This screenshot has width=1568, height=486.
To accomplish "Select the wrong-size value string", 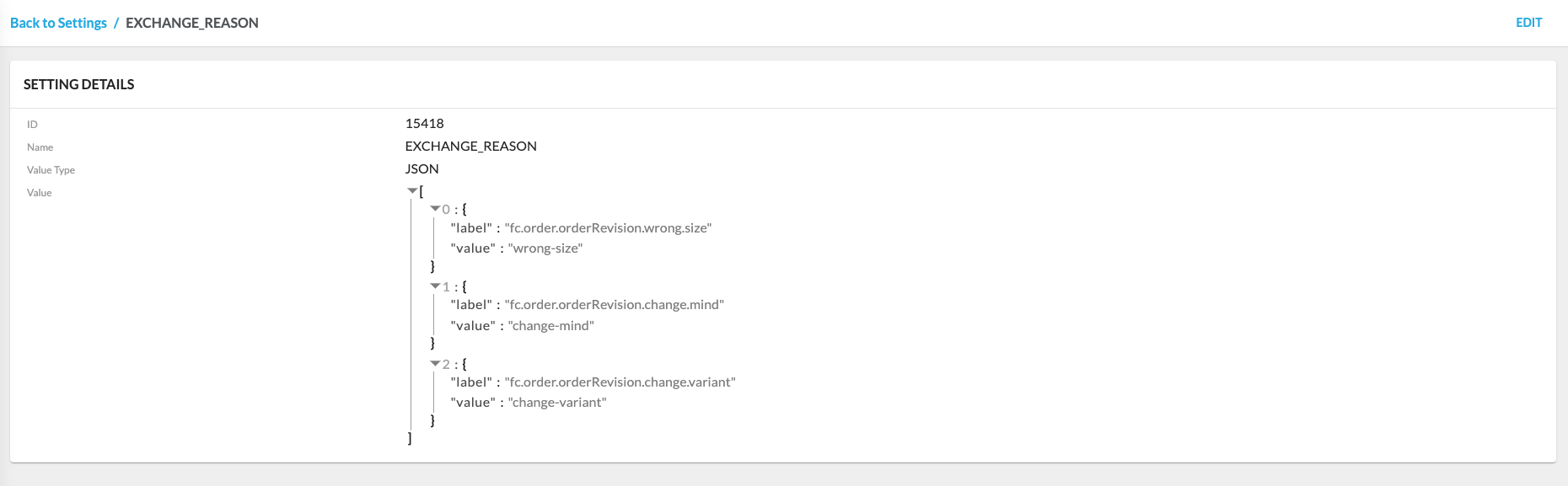I will coord(545,248).
